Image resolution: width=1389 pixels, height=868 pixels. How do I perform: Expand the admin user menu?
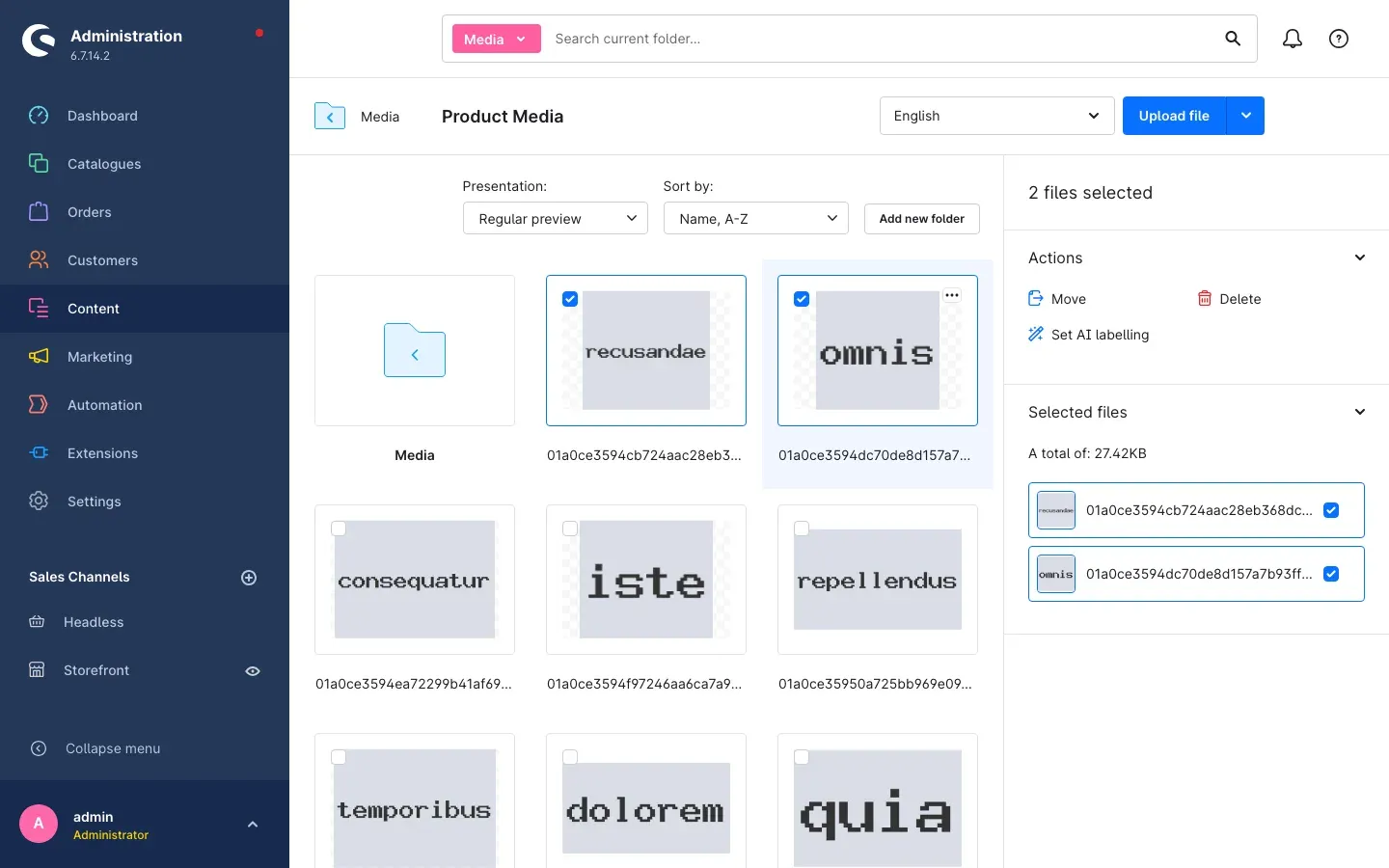click(253, 825)
